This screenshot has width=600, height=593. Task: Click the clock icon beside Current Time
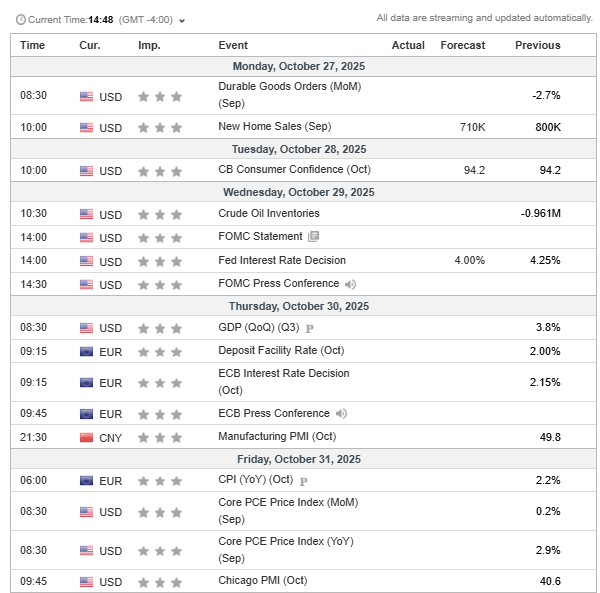(x=19, y=20)
